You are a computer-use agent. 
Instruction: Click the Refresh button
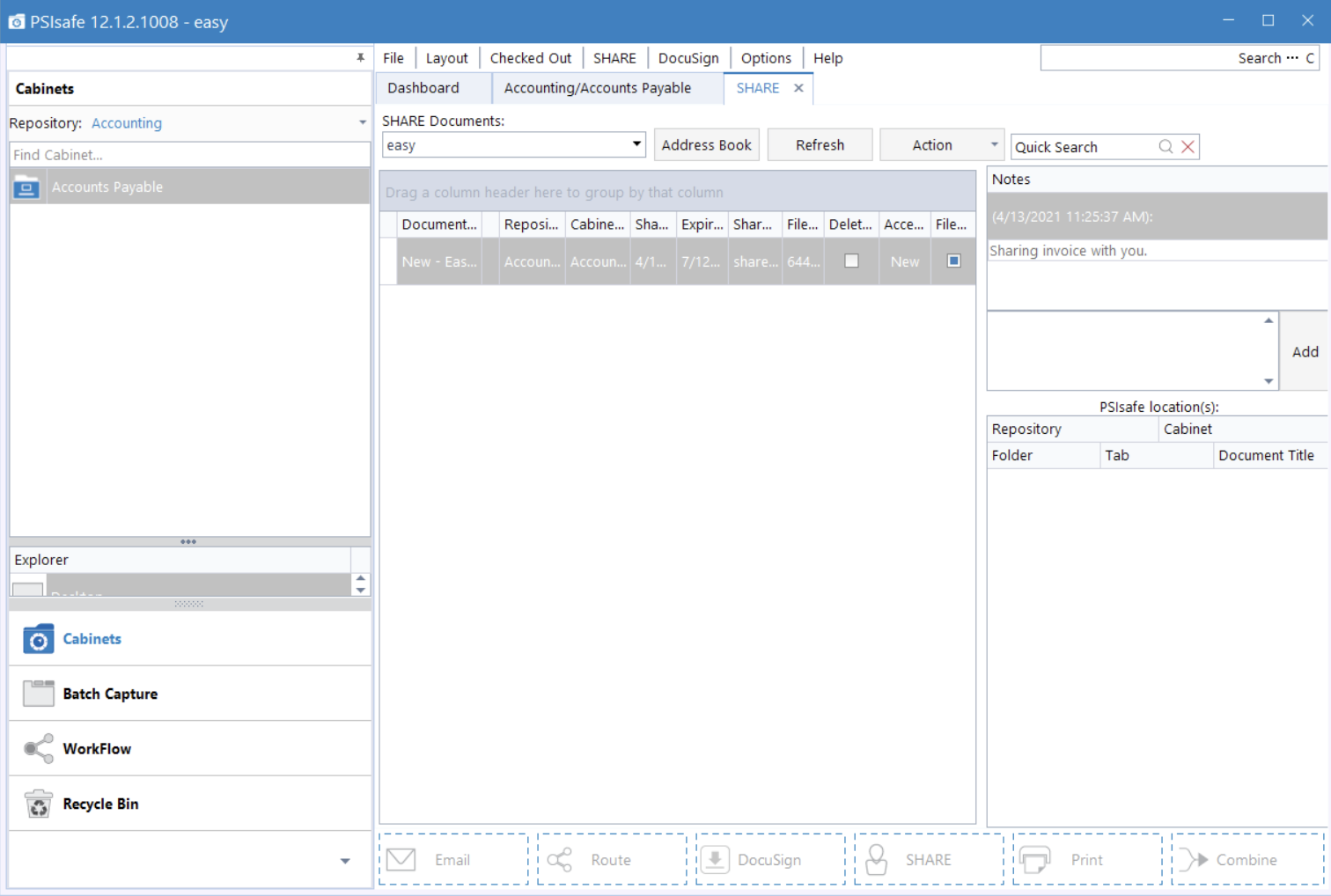click(x=820, y=145)
